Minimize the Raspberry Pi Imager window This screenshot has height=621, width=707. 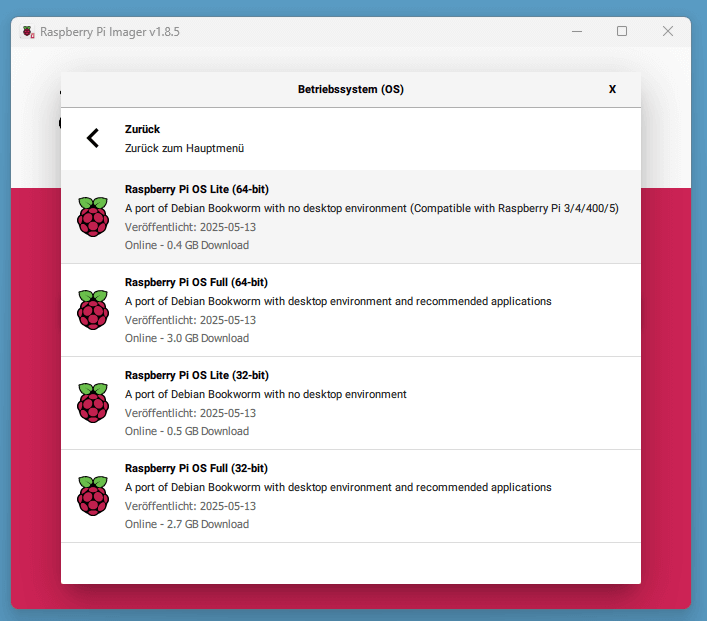coord(577,32)
